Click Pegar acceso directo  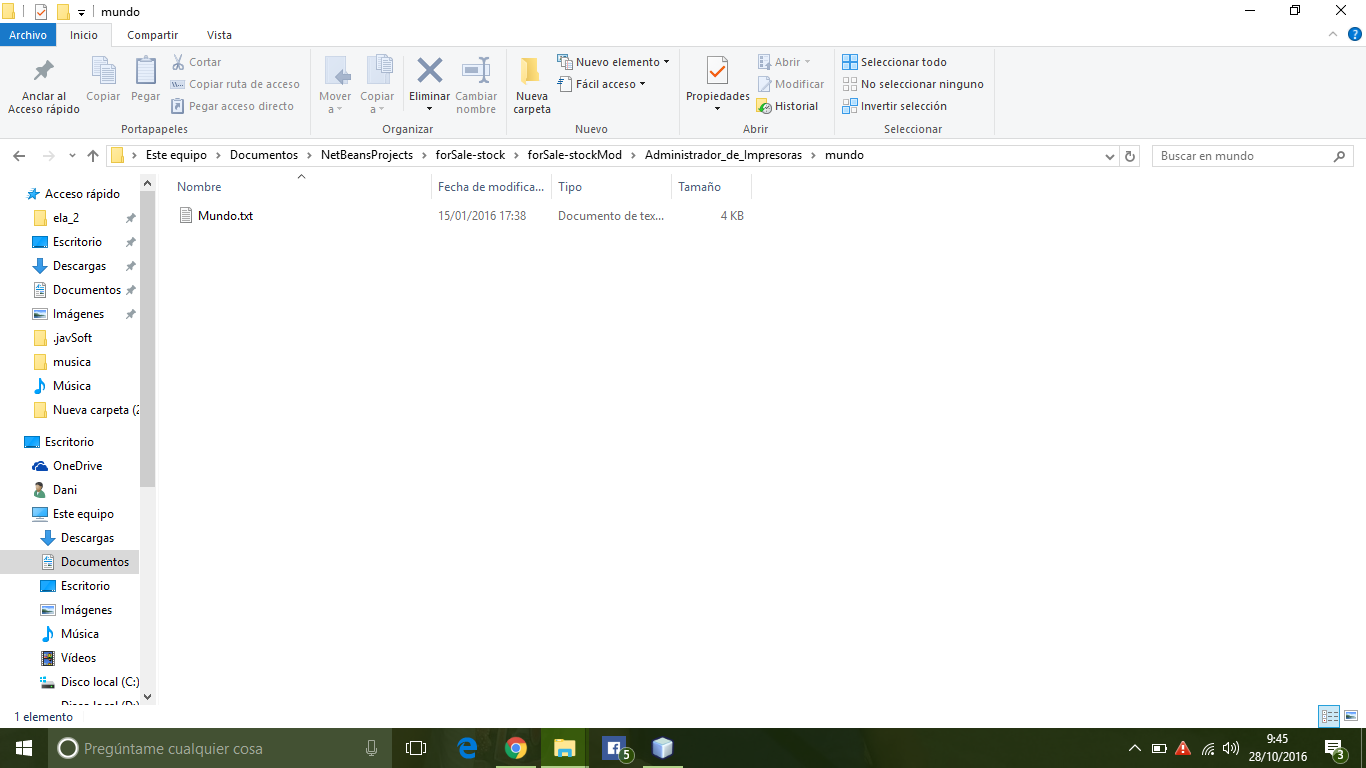[x=233, y=106]
